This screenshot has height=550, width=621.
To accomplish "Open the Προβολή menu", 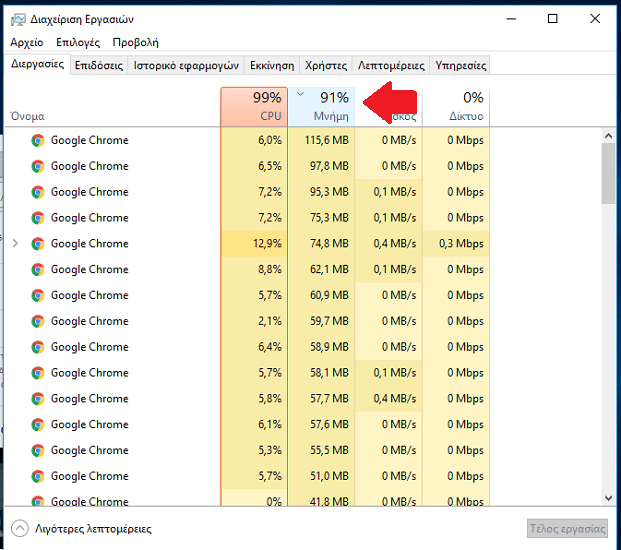I will point(135,43).
